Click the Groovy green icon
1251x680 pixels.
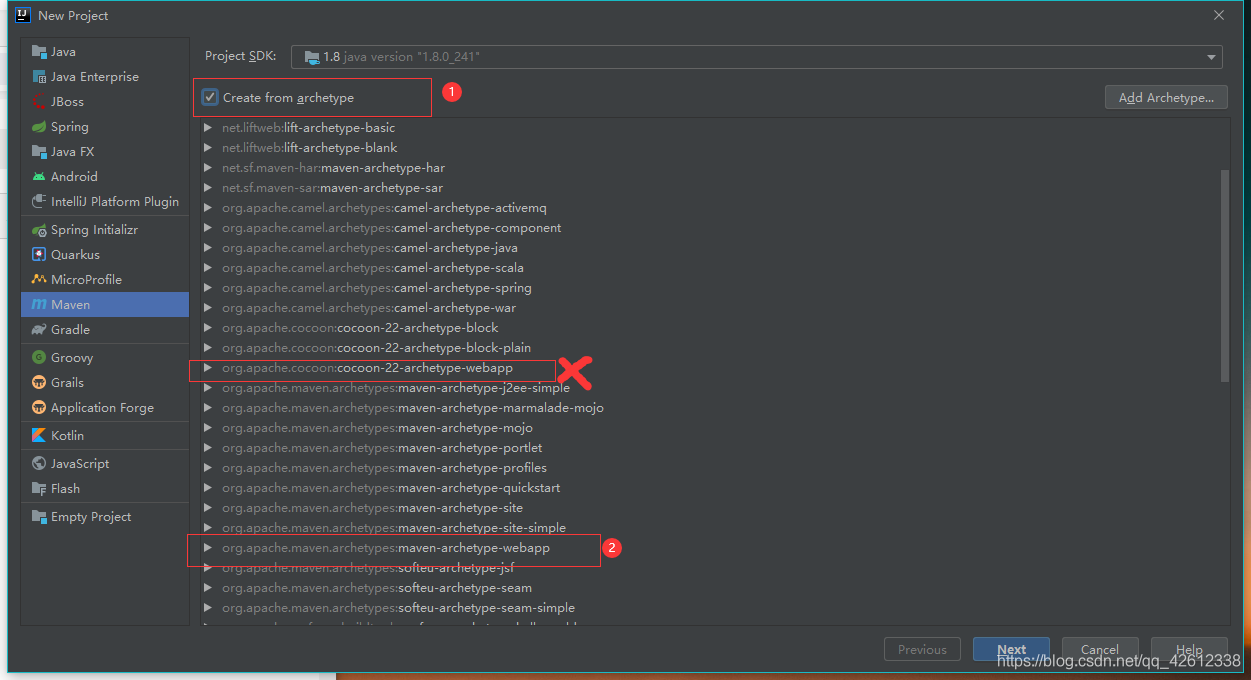tap(39, 358)
